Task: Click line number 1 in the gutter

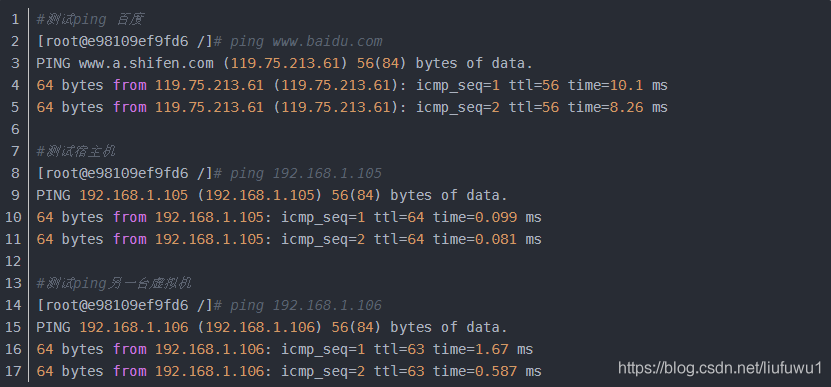Action: 15,20
